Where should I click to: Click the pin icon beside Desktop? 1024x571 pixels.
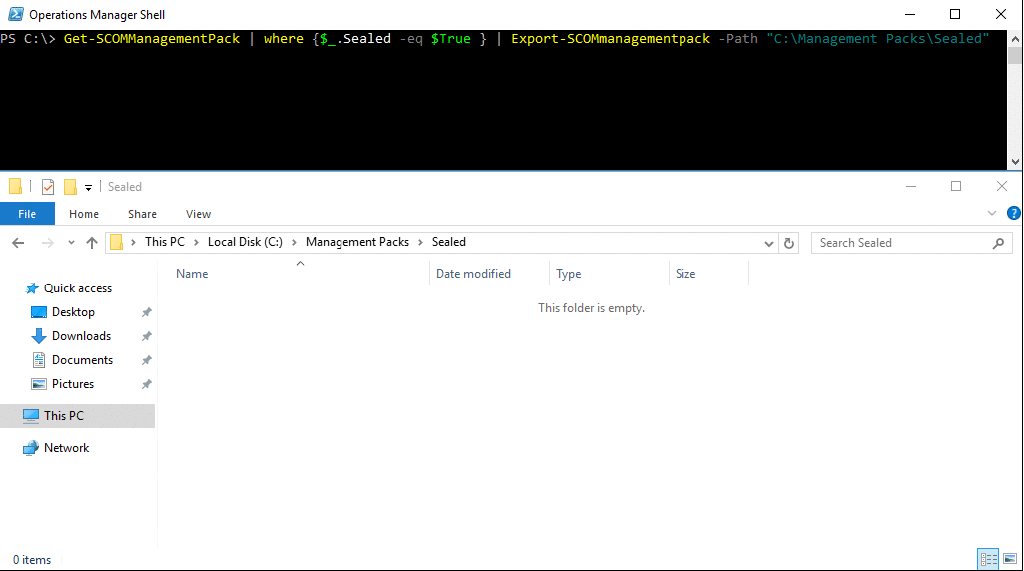click(147, 312)
